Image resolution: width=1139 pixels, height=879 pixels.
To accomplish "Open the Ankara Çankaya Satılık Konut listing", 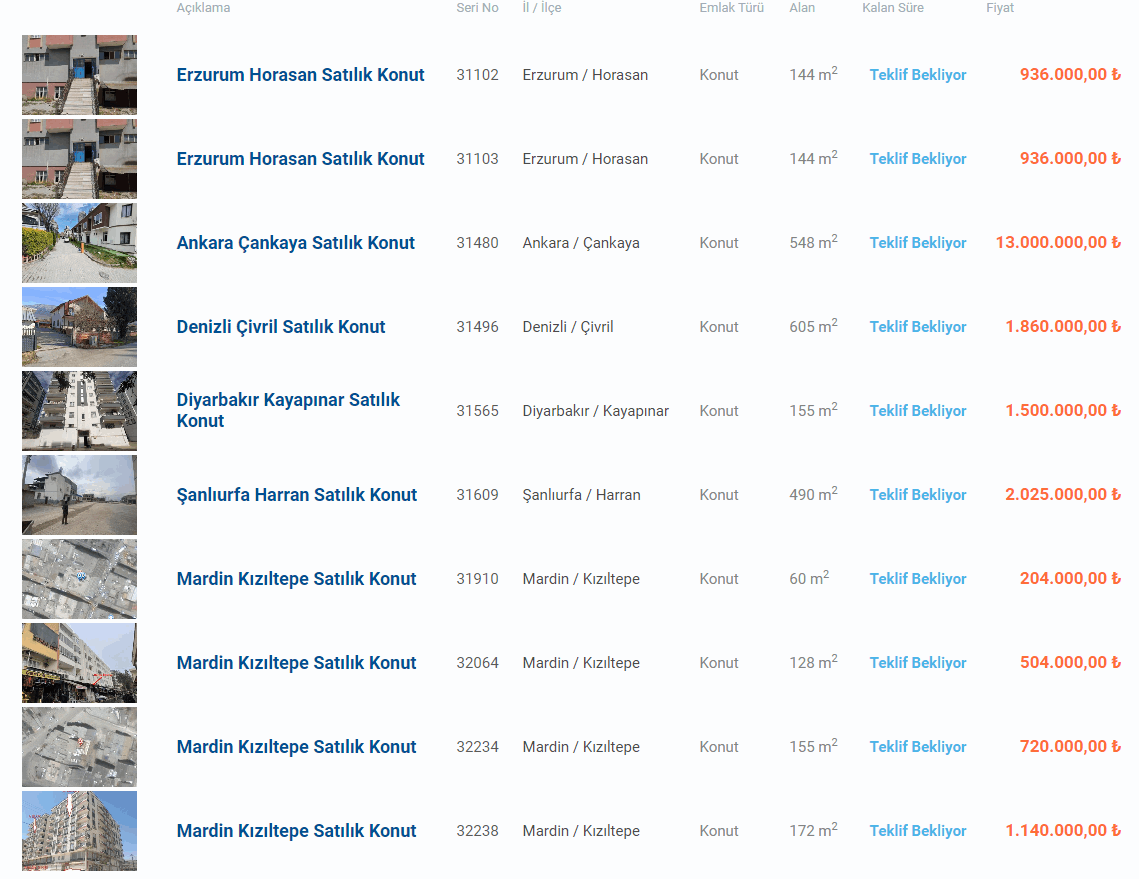I will pos(295,243).
